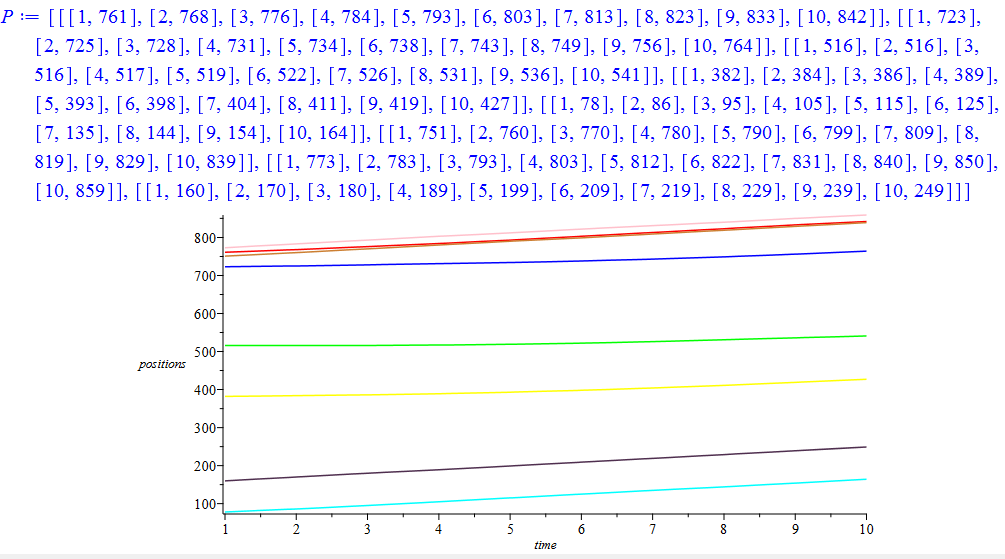Click the "positions" vertical axis label
The height and width of the screenshot is (559, 1005).
[162, 365]
